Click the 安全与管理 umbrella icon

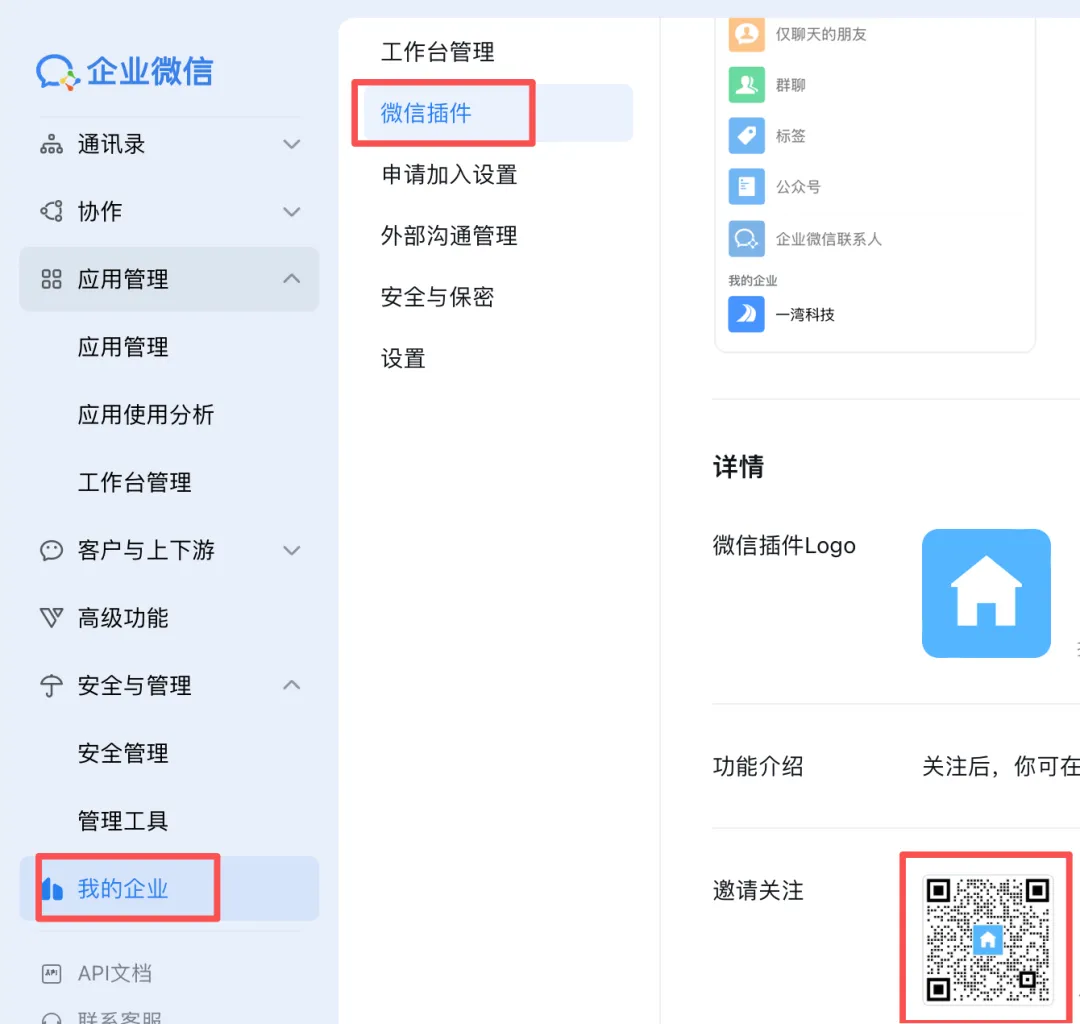(x=52, y=686)
